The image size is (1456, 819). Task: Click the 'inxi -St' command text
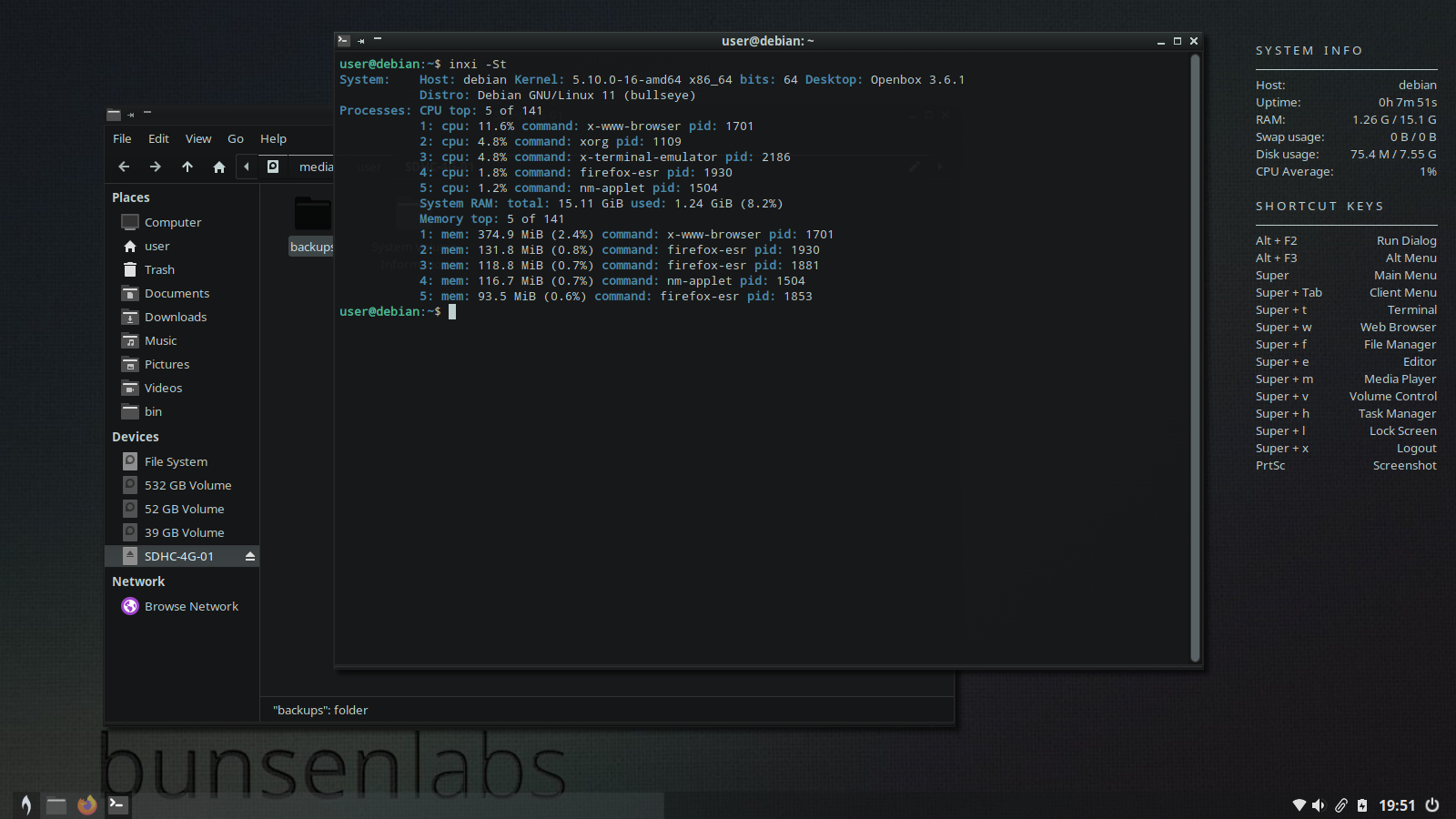click(478, 64)
